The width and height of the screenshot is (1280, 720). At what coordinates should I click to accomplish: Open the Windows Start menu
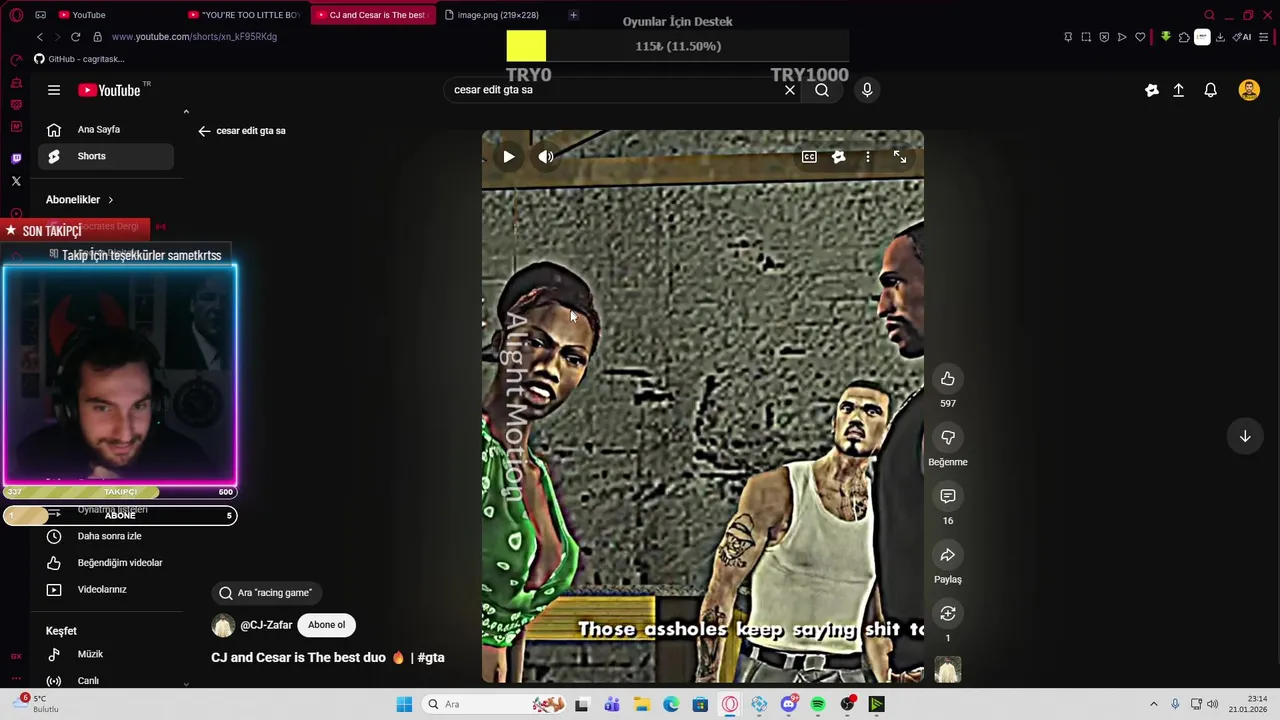tap(404, 704)
